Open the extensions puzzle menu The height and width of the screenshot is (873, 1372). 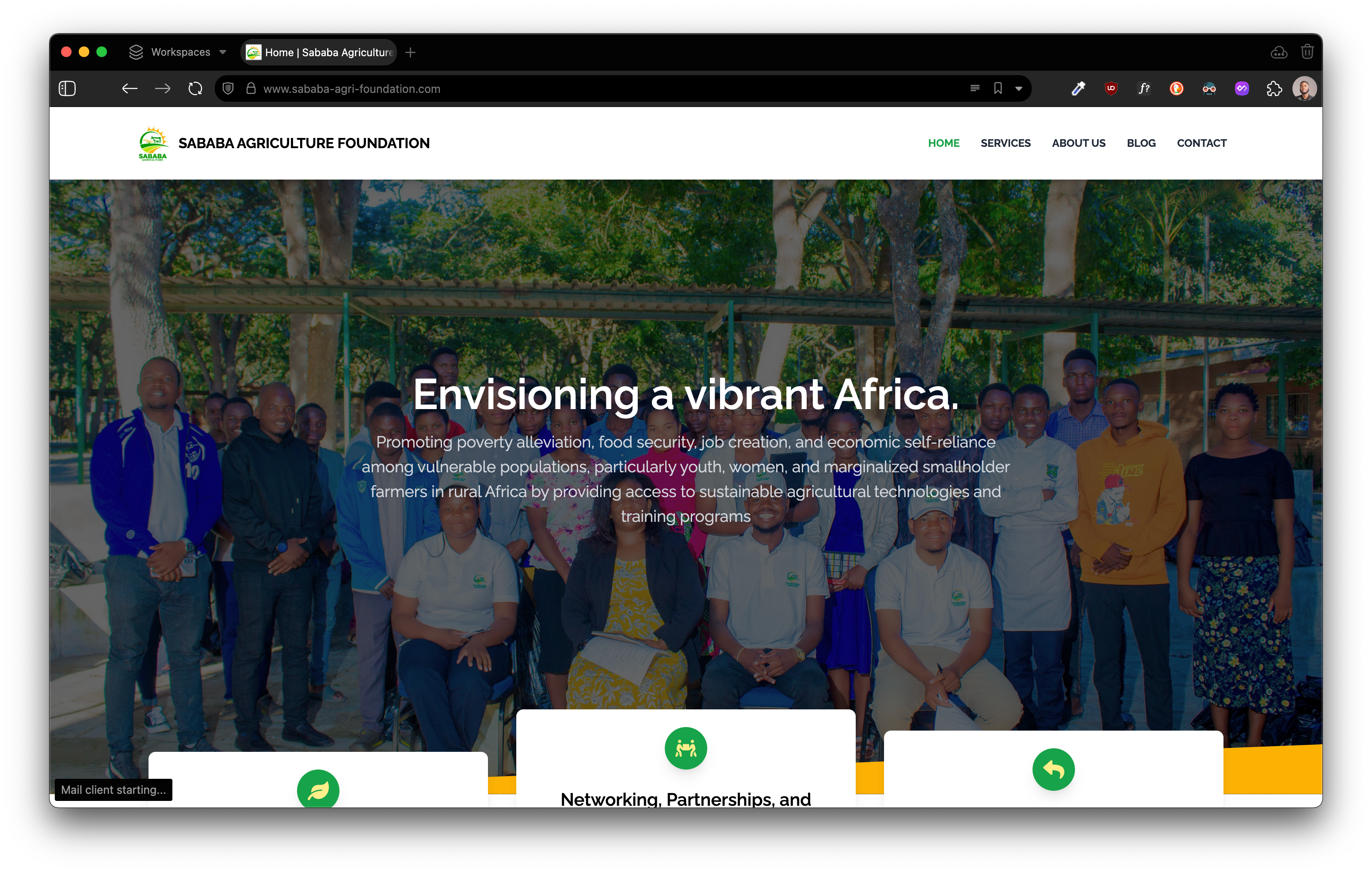[1274, 88]
